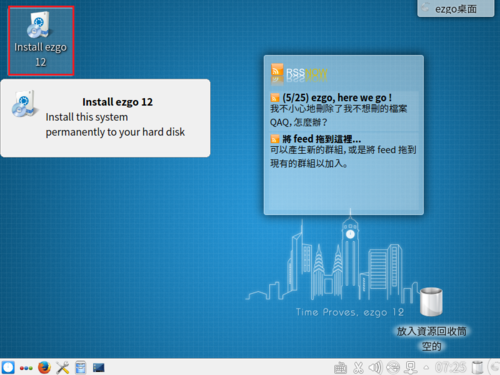The image size is (500, 375).
Task: Open the trash icon in the panel
Action: 477,368
